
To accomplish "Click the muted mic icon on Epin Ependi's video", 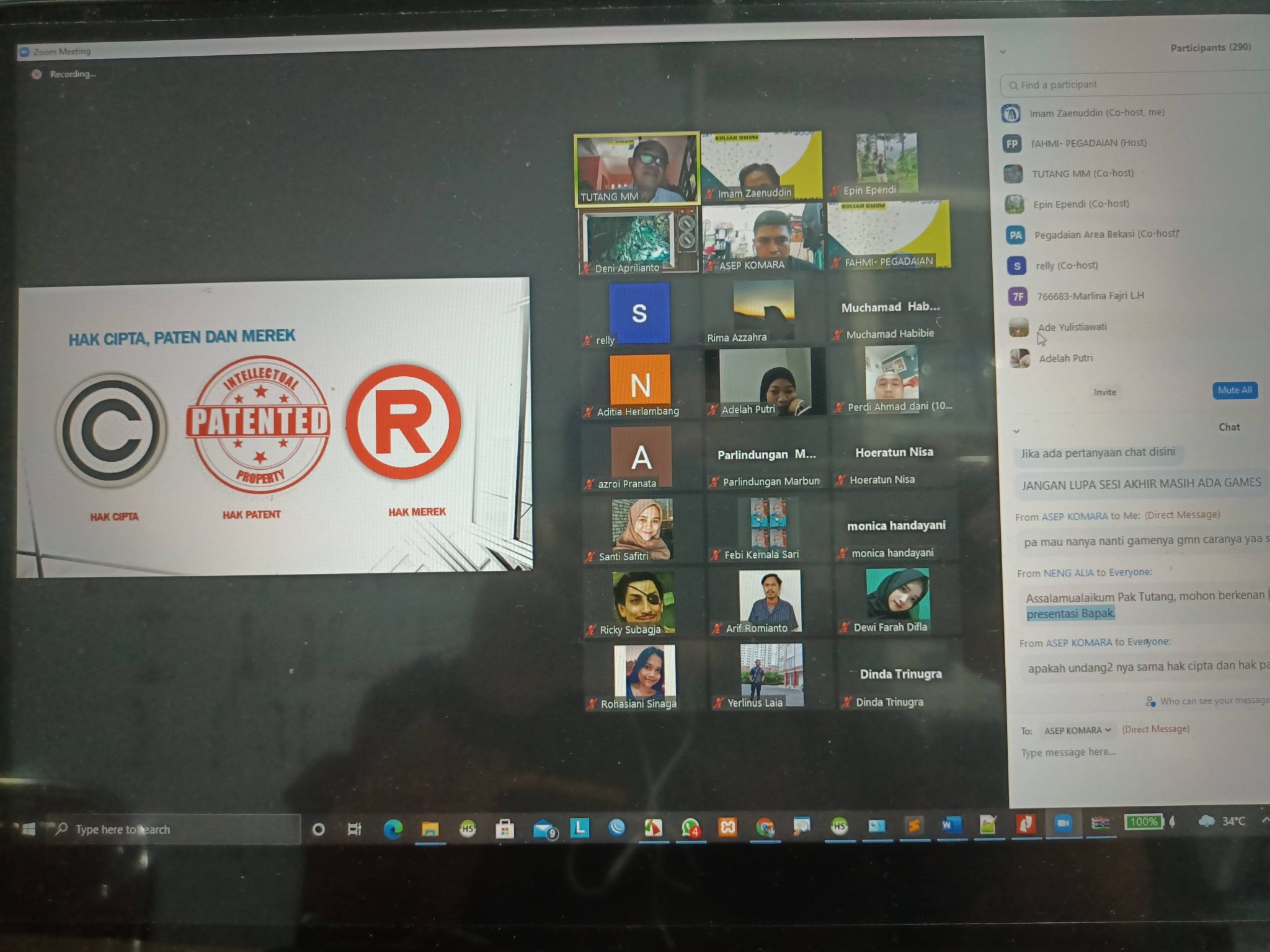I will coord(834,191).
